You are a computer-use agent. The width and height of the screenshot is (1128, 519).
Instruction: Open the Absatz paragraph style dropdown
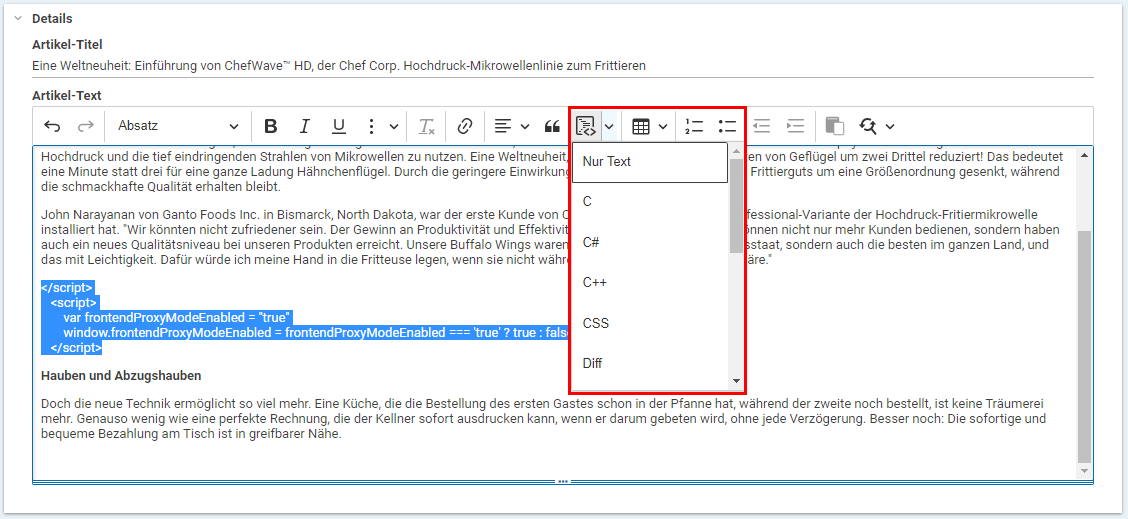pyautogui.click(x=178, y=126)
